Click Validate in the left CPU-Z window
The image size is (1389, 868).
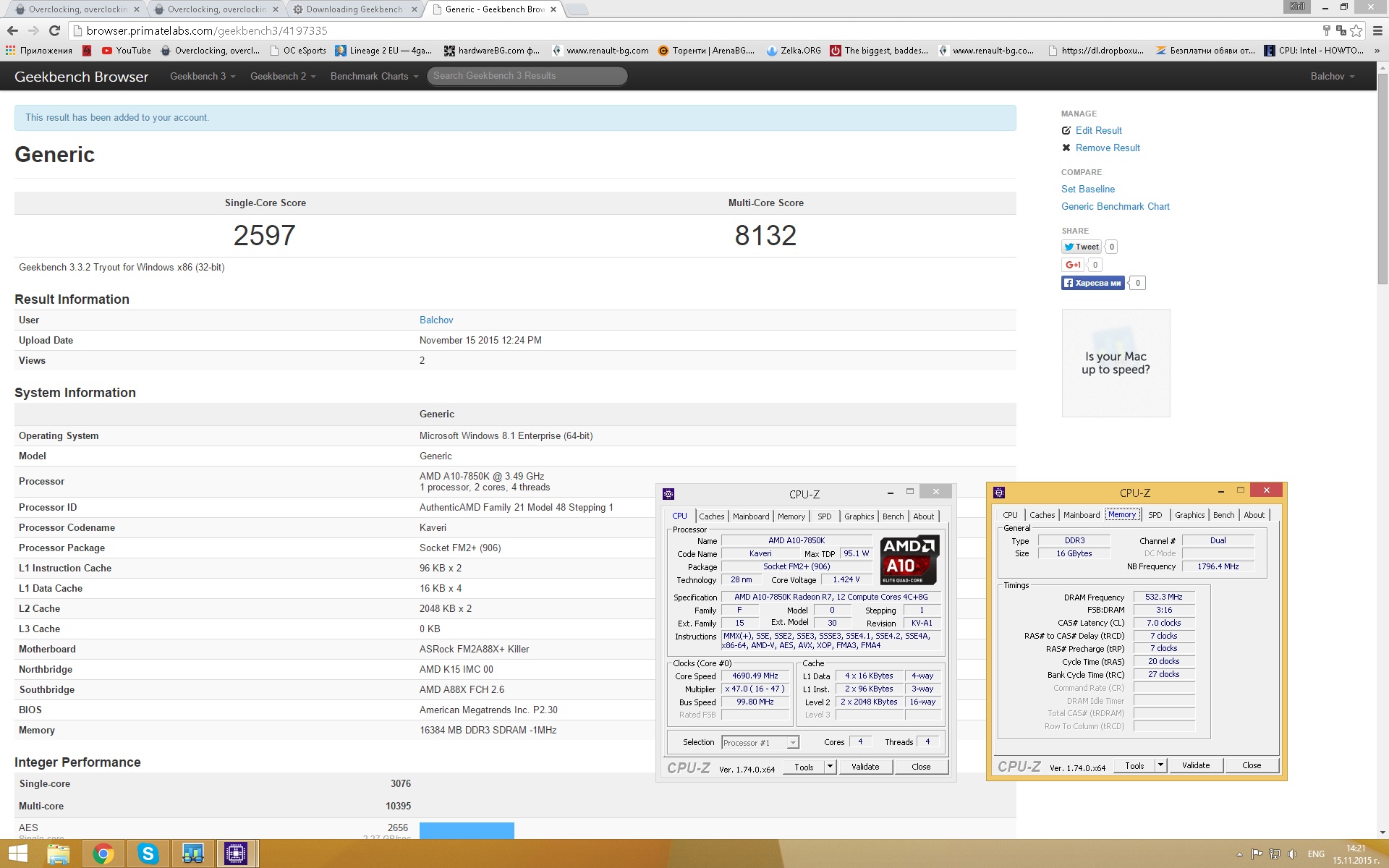coord(865,767)
